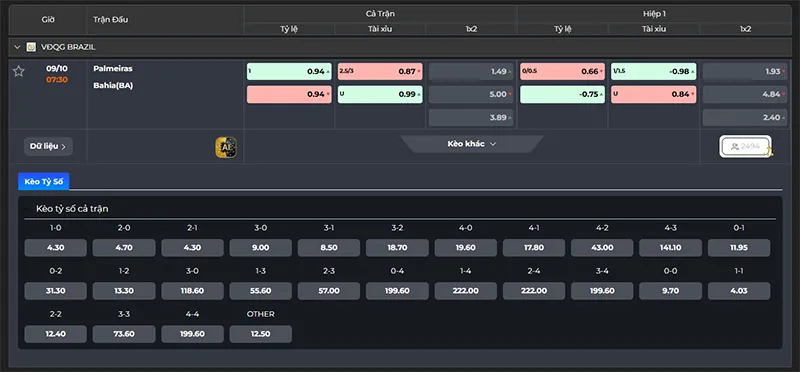Image resolution: width=800 pixels, height=372 pixels.
Task: Choose correct score 3-4 at 199.60
Action: click(x=602, y=291)
